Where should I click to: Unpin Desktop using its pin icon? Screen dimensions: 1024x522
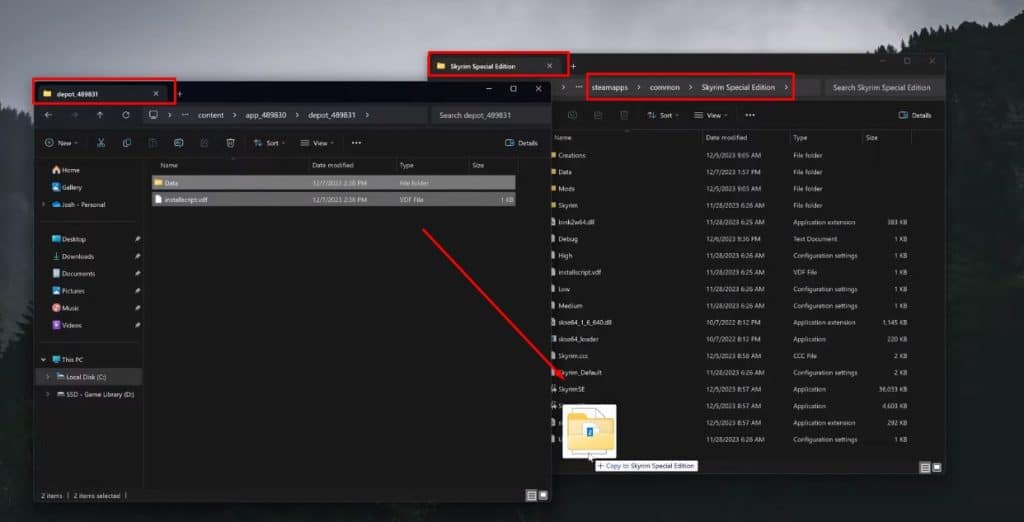pyautogui.click(x=137, y=239)
